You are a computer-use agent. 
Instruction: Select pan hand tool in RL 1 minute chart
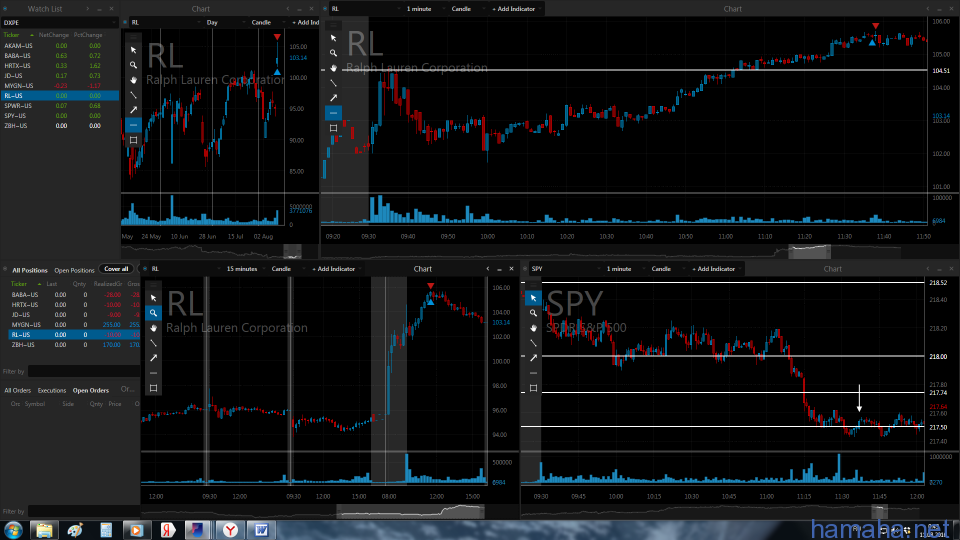(334, 68)
